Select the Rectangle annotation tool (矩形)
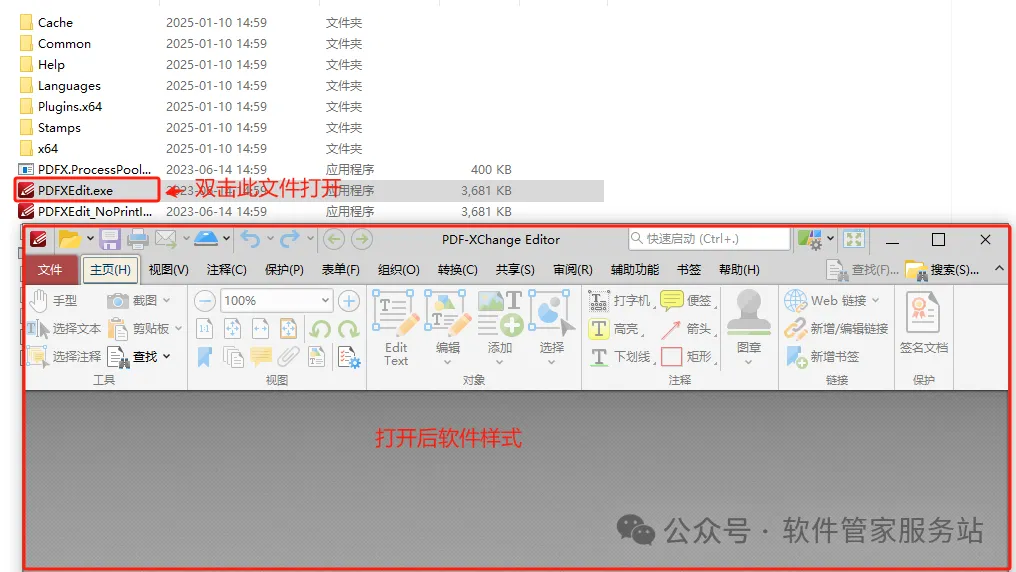Viewport: 1016px width, 572px height. tap(687, 357)
